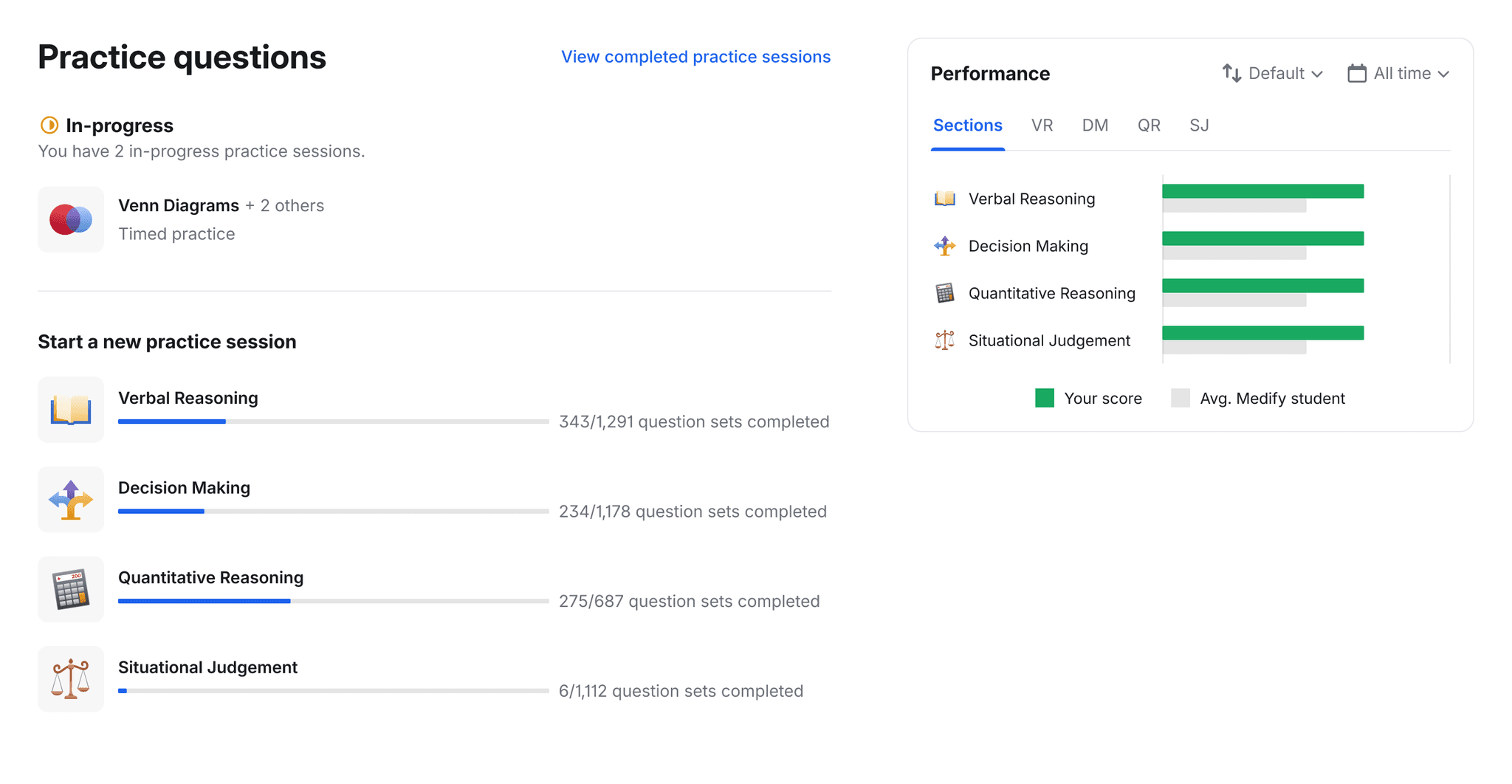Screen dimensions: 1512x784
Task: Select the DM performance tab
Action: [1095, 125]
